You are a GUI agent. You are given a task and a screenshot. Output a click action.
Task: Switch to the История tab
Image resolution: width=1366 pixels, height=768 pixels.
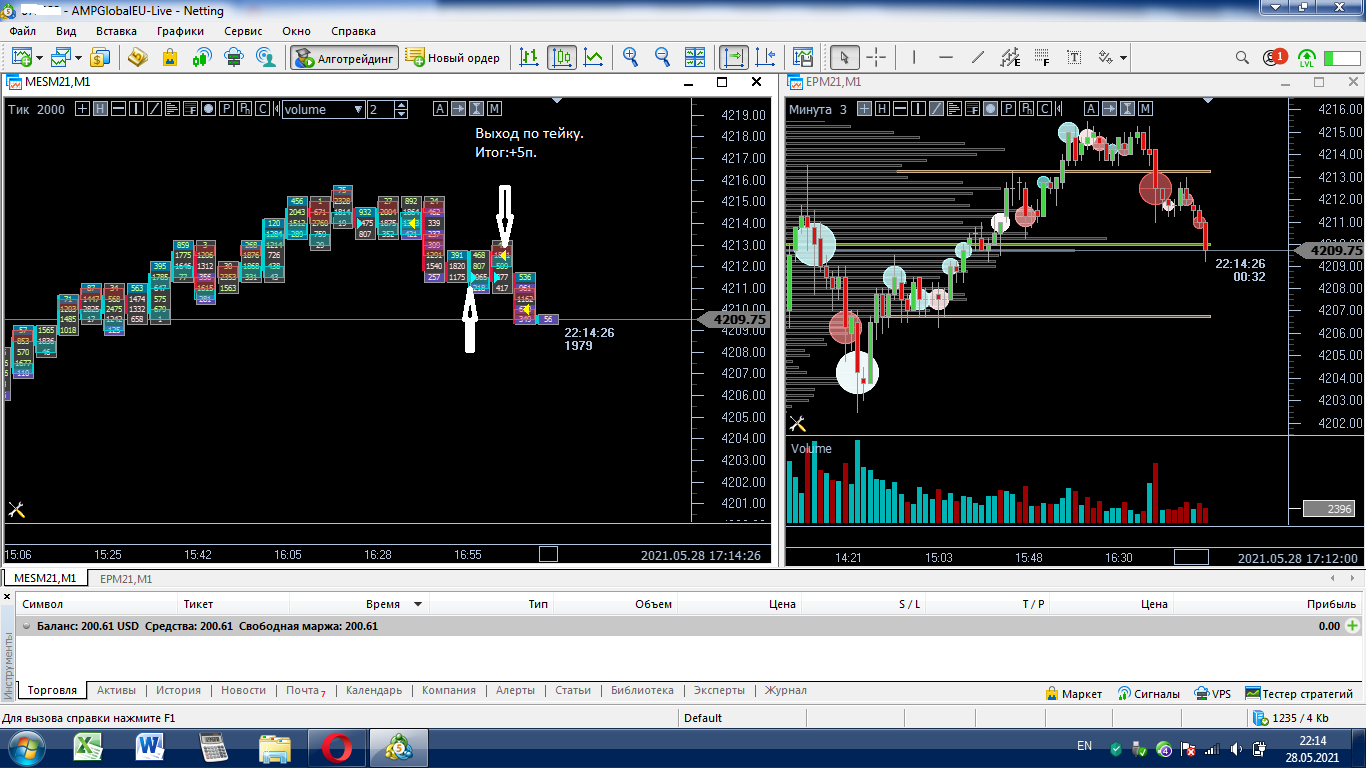[178, 690]
